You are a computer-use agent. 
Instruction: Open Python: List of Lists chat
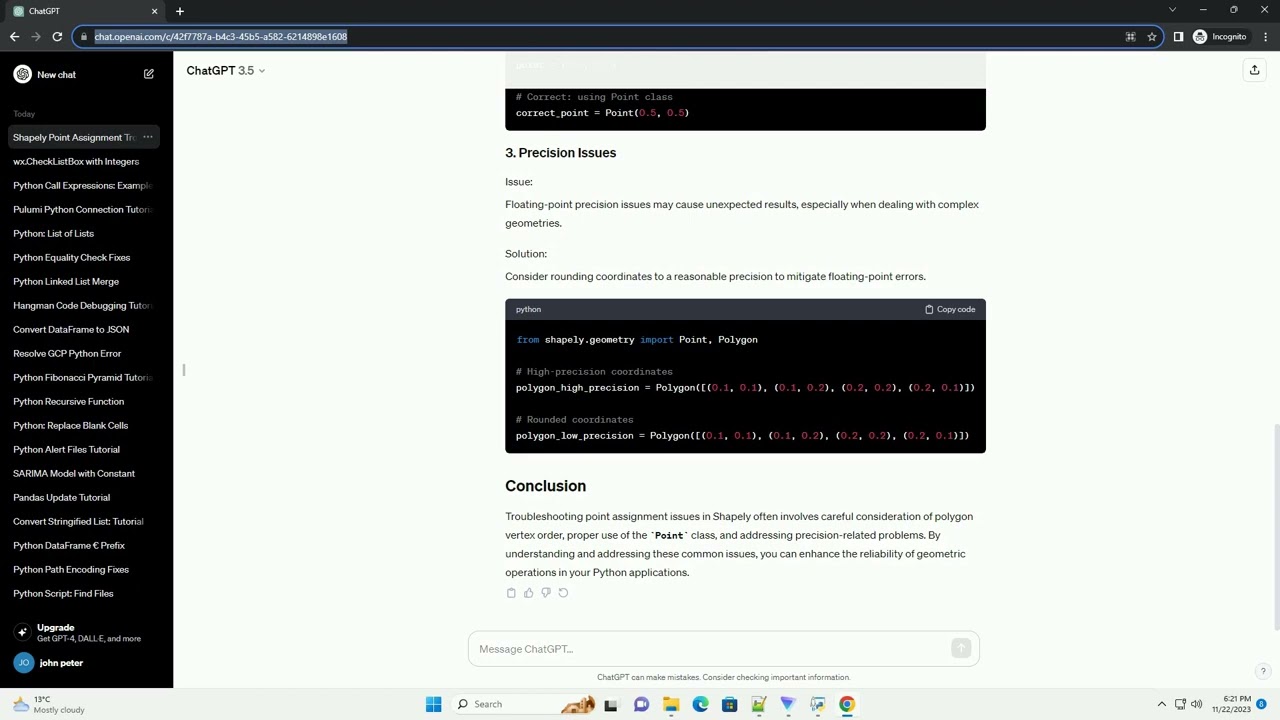(86, 233)
